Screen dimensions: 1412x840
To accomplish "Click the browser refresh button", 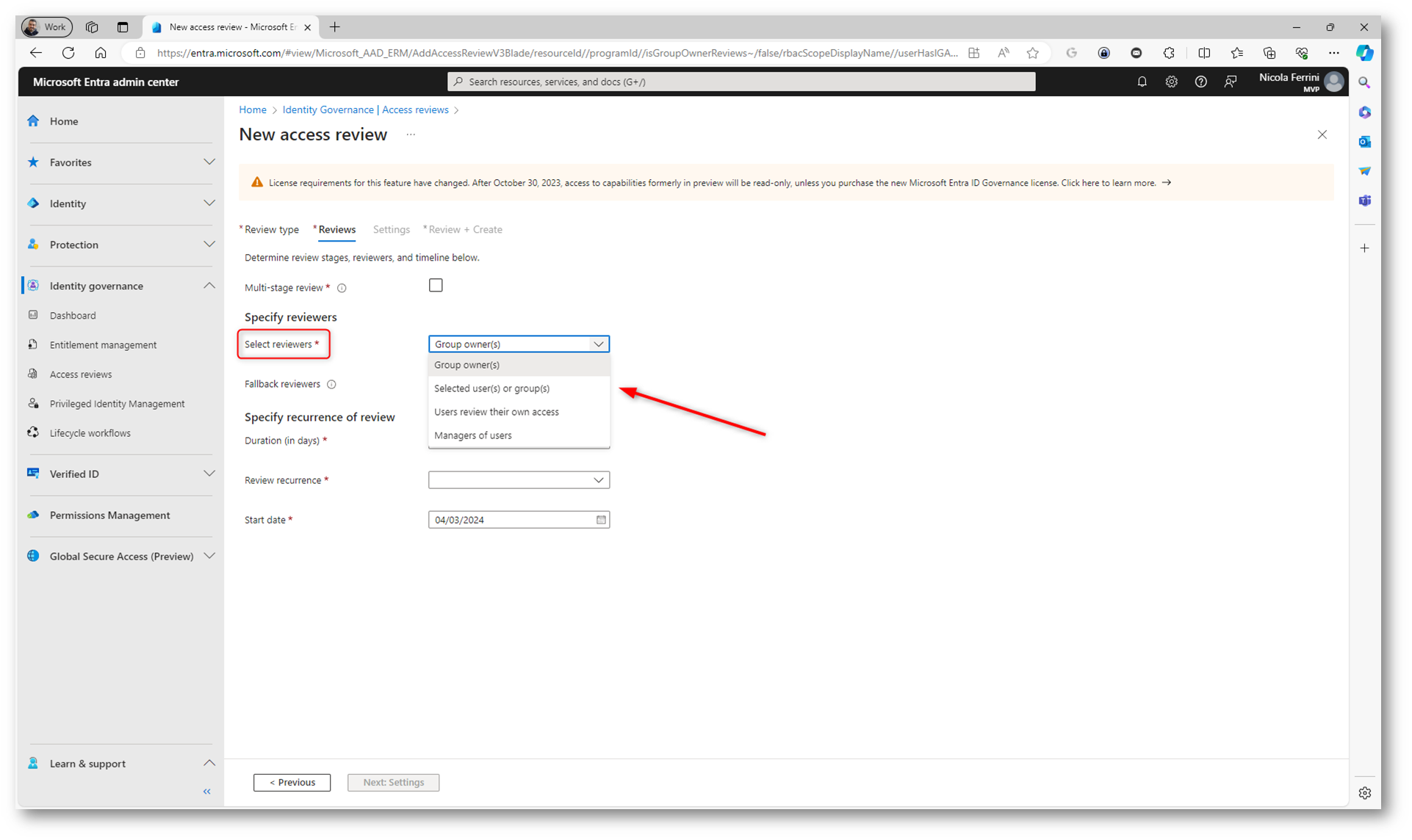I will pyautogui.click(x=68, y=53).
